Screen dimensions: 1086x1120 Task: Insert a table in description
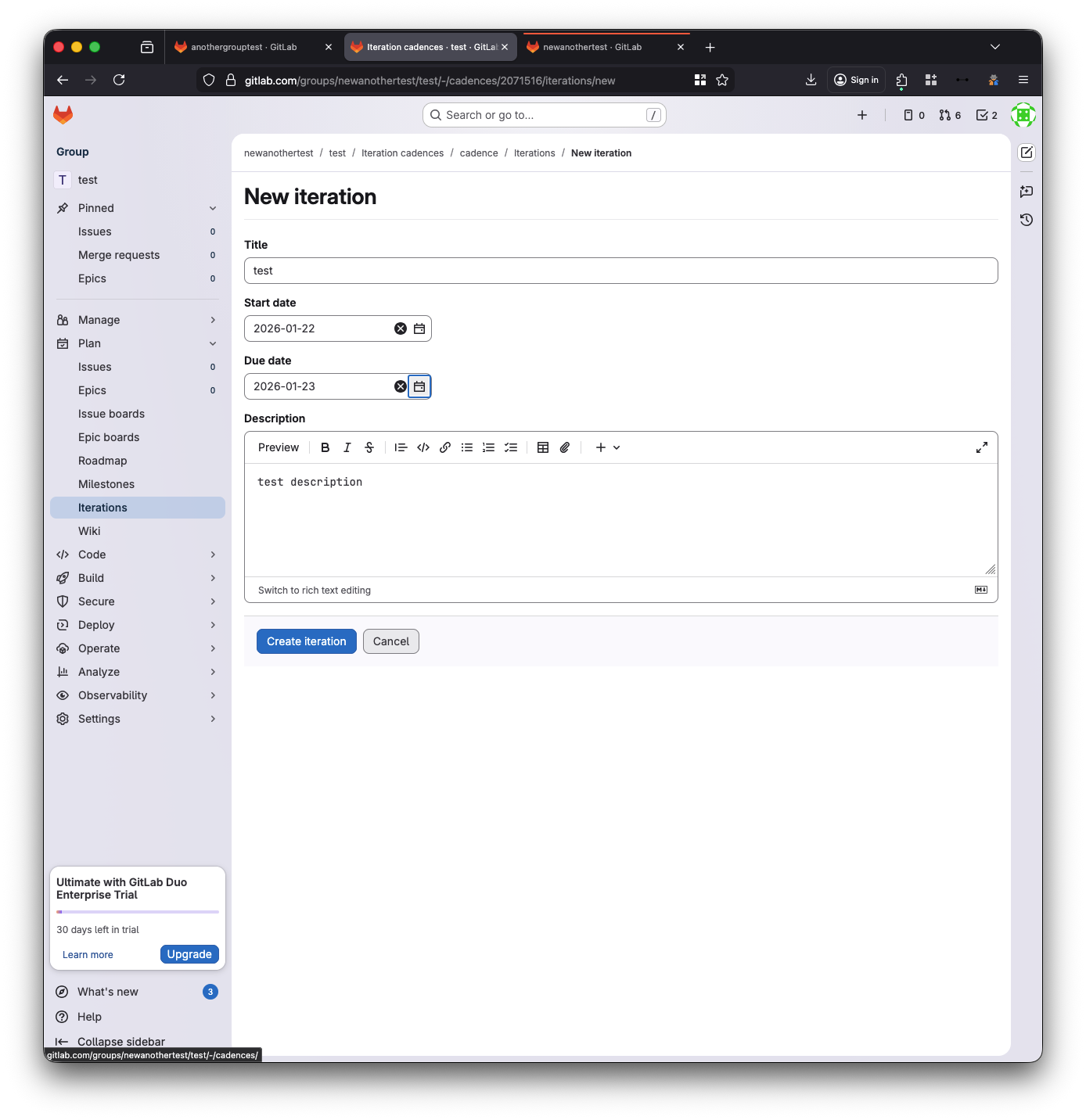(x=543, y=447)
